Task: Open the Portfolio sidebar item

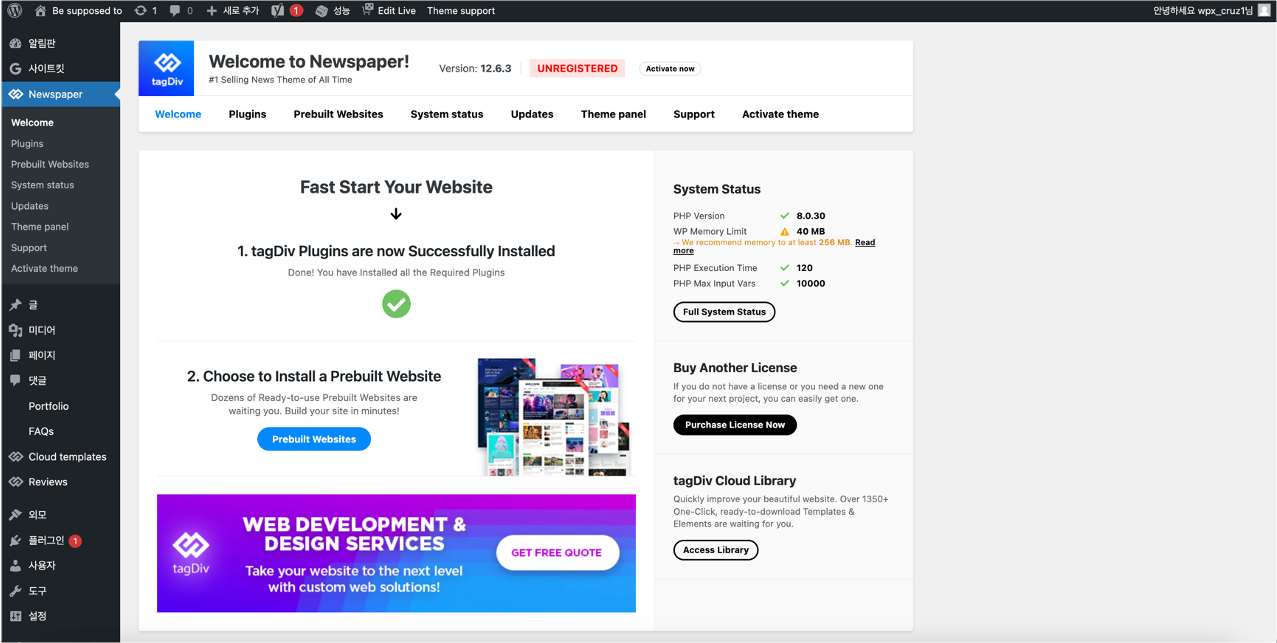Action: [48, 406]
